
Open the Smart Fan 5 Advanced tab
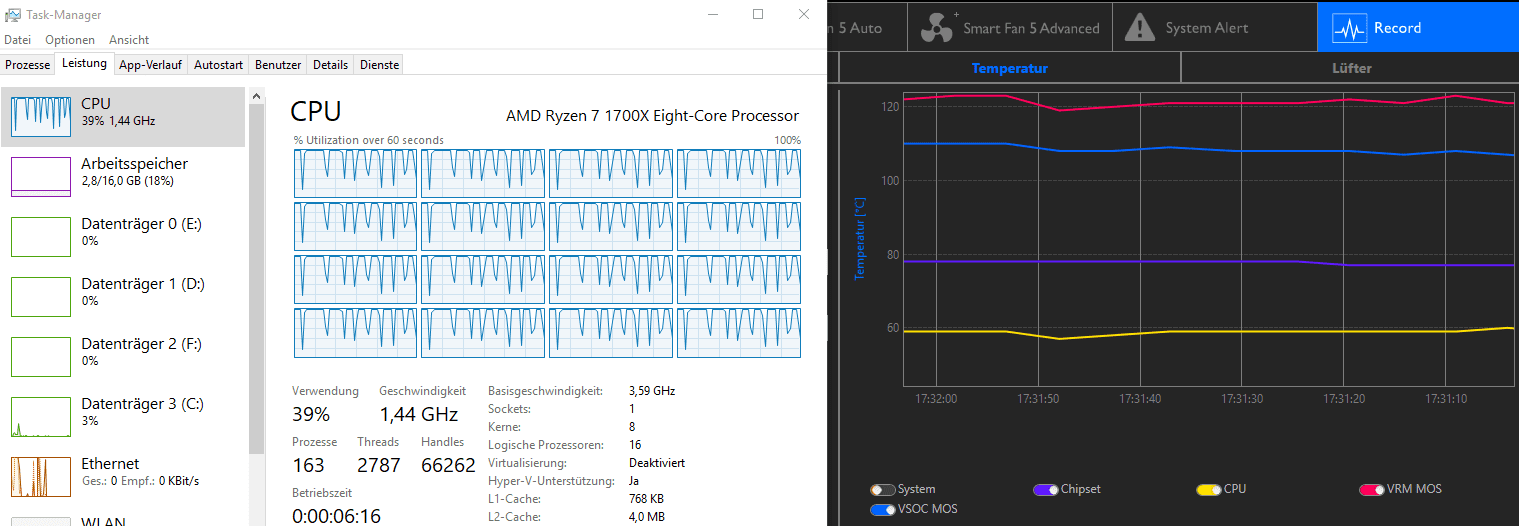pyautogui.click(x=1010, y=28)
